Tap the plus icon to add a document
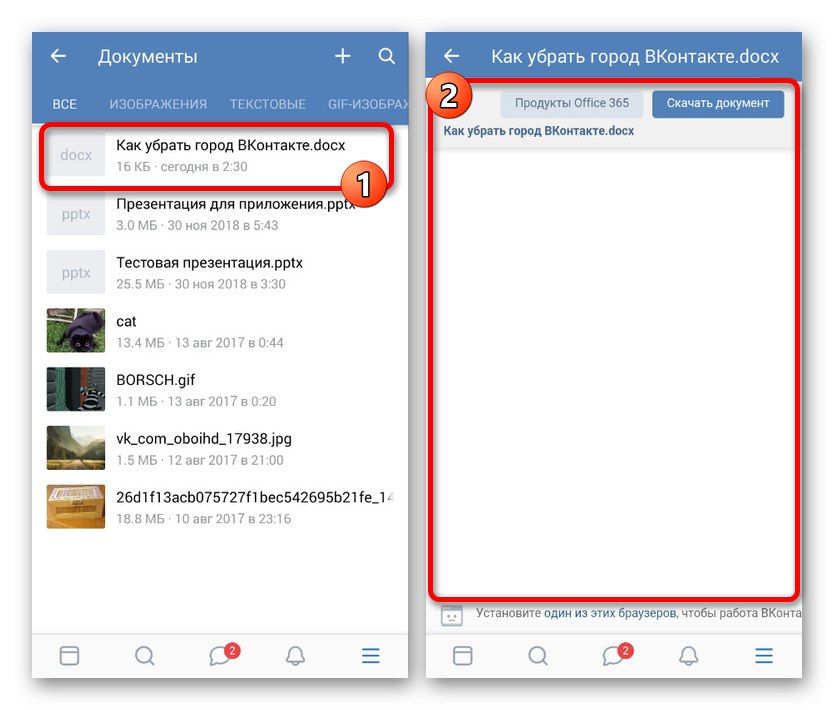This screenshot has width=834, height=710. point(342,57)
